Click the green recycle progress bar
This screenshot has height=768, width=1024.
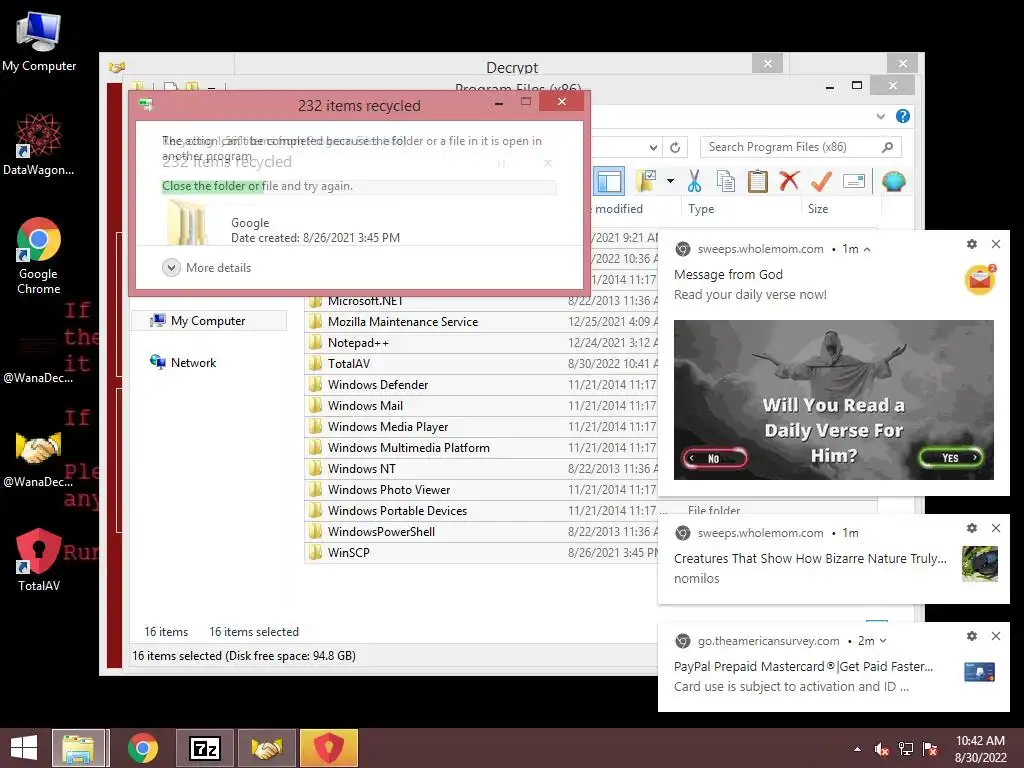359,186
